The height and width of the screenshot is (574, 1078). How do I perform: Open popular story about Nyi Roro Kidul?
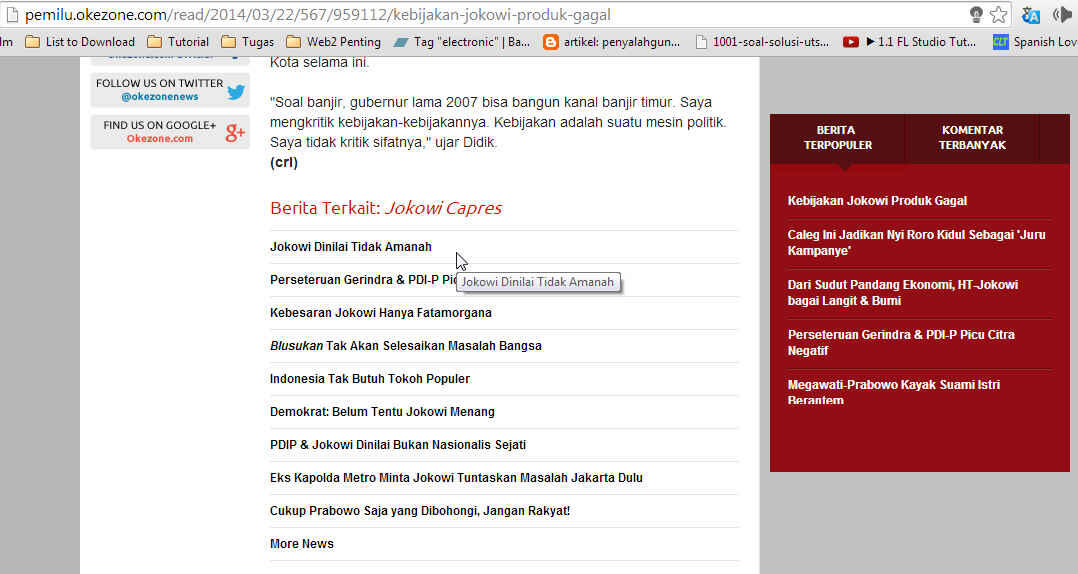(916, 243)
